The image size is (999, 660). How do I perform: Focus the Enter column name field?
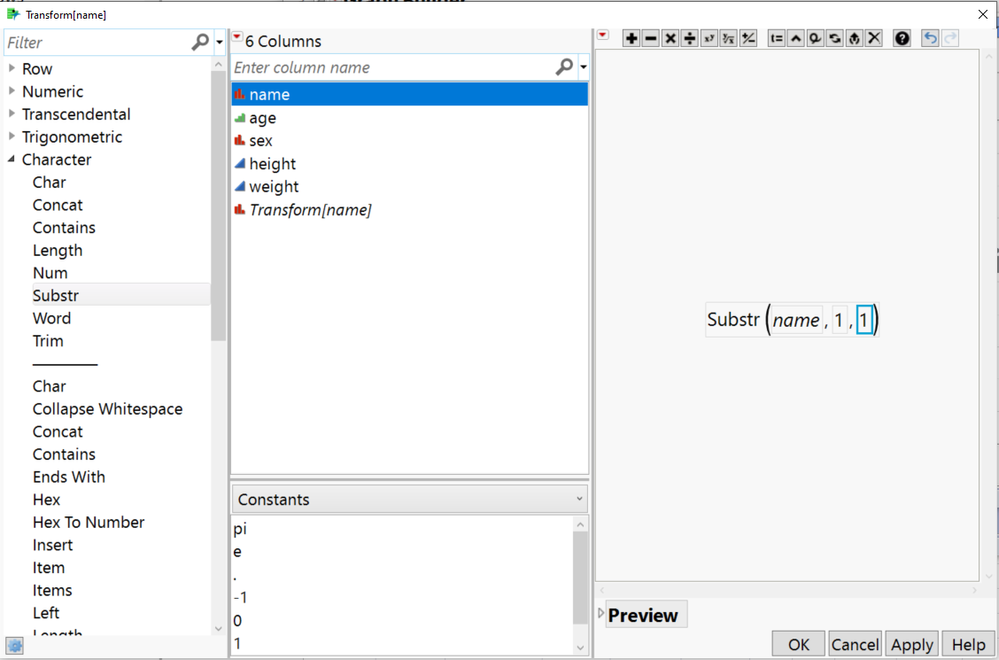pyautogui.click(x=392, y=68)
